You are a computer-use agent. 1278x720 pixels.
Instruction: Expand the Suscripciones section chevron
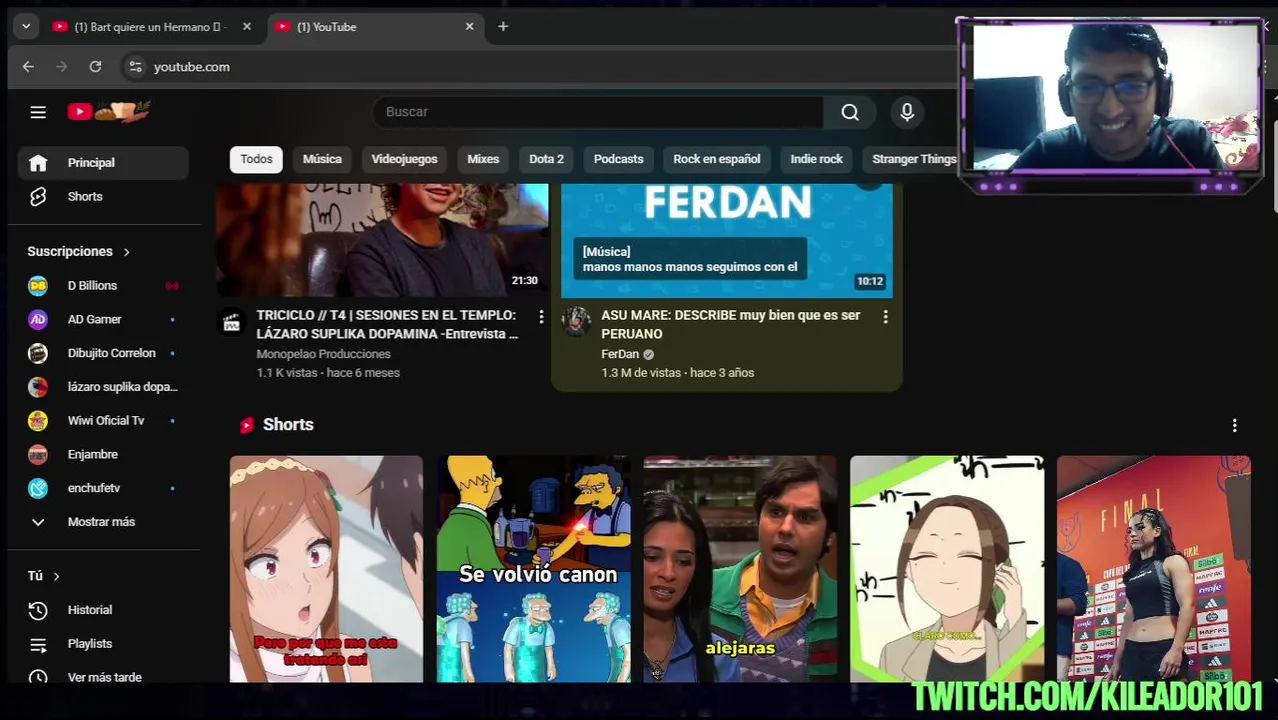(x=126, y=252)
